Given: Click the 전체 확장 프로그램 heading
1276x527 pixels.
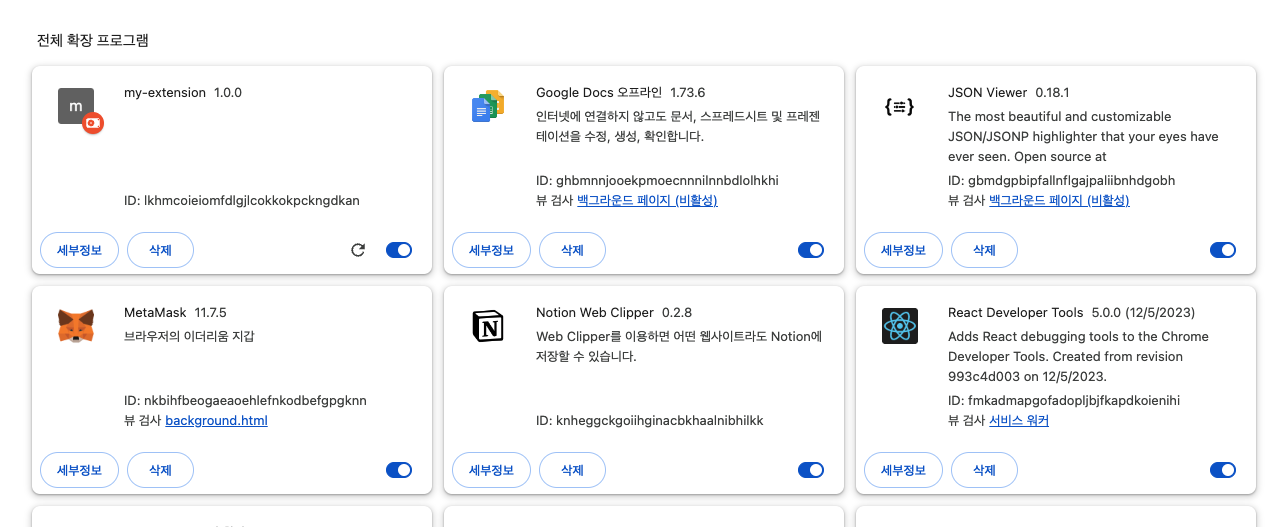Looking at the screenshot, I should tap(93, 41).
